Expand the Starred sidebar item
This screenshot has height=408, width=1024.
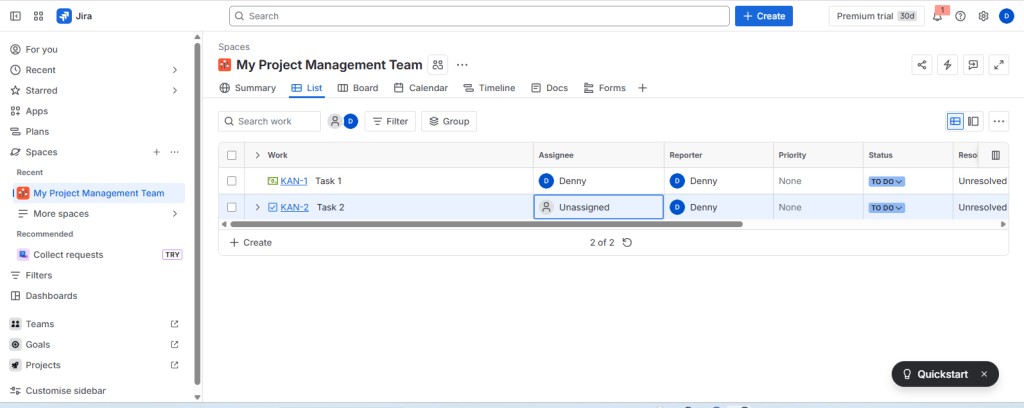pyautogui.click(x=174, y=91)
